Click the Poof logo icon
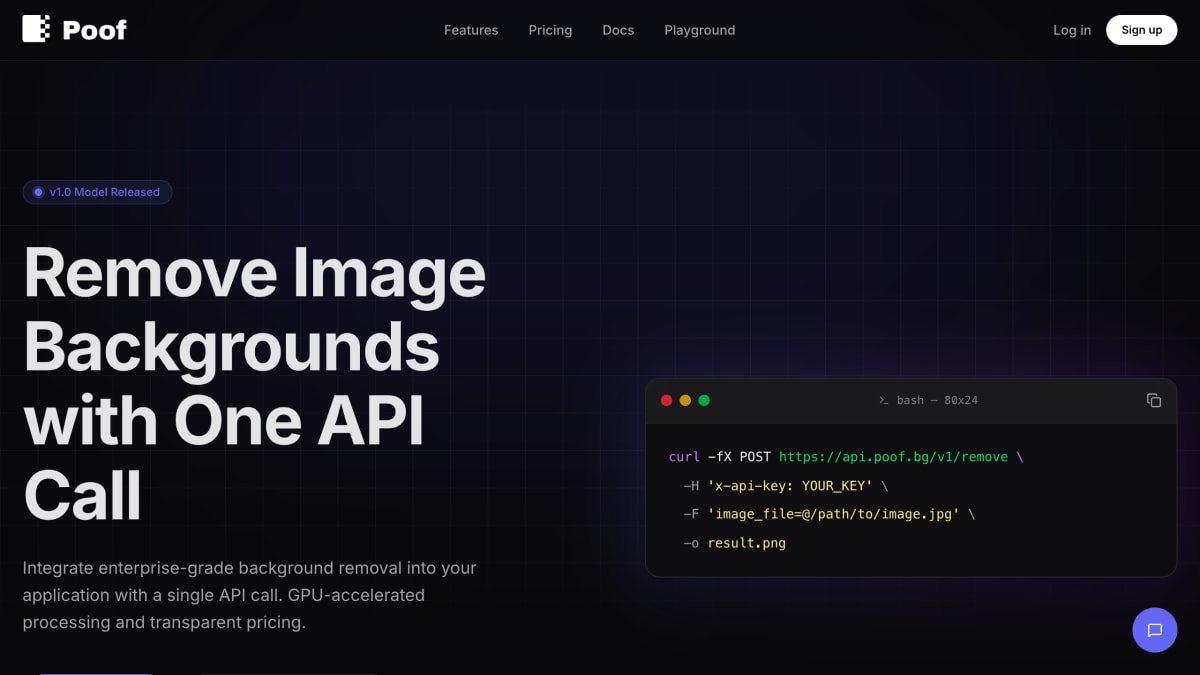This screenshot has width=1200, height=675. point(36,29)
